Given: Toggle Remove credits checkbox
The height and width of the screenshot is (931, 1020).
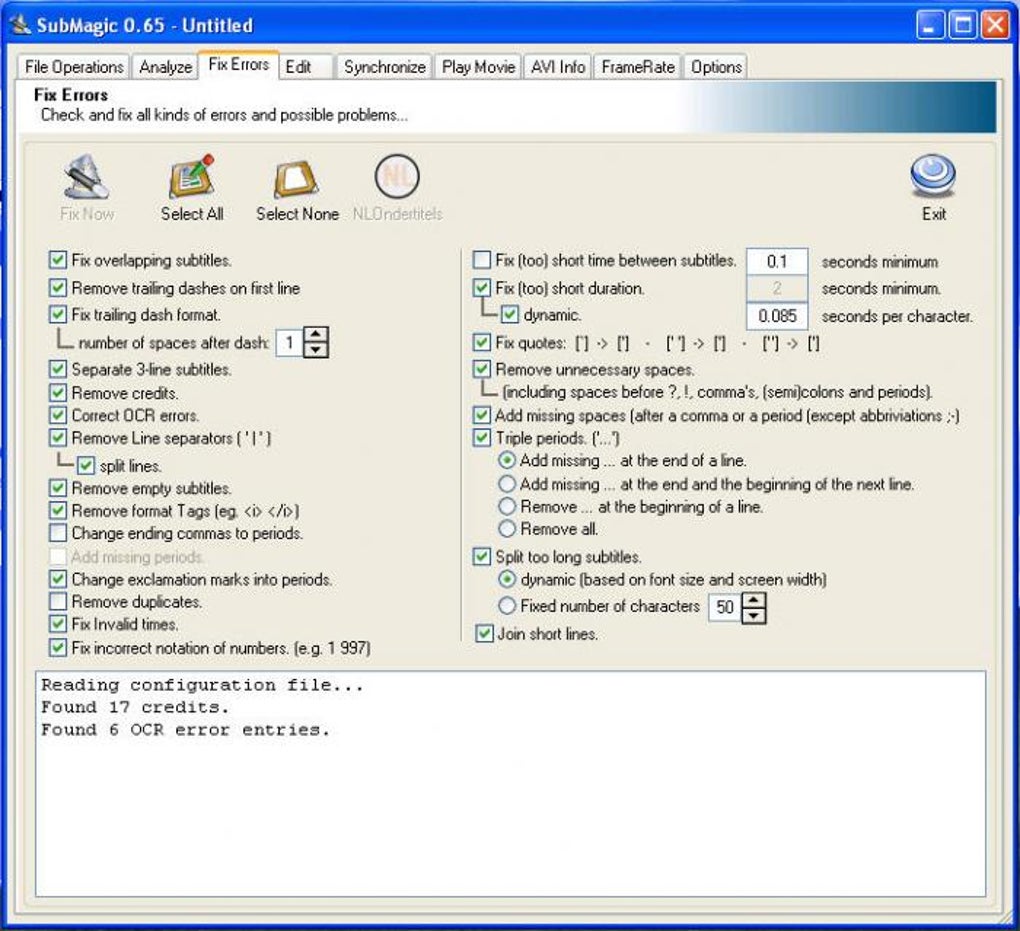Looking at the screenshot, I should pyautogui.click(x=58, y=393).
